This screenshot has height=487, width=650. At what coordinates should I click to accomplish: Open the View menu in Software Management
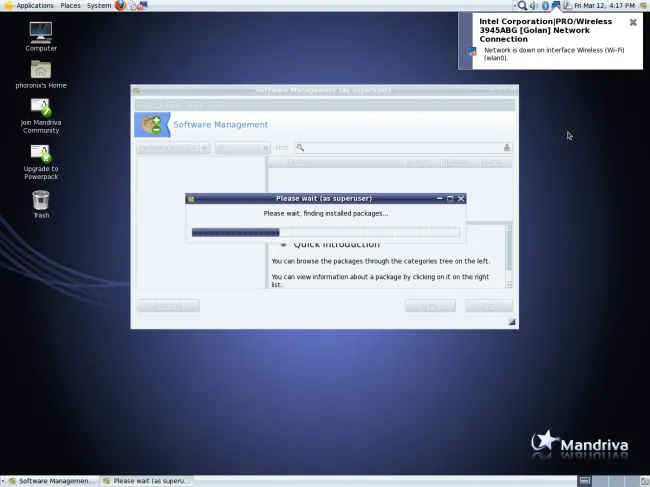coord(195,105)
